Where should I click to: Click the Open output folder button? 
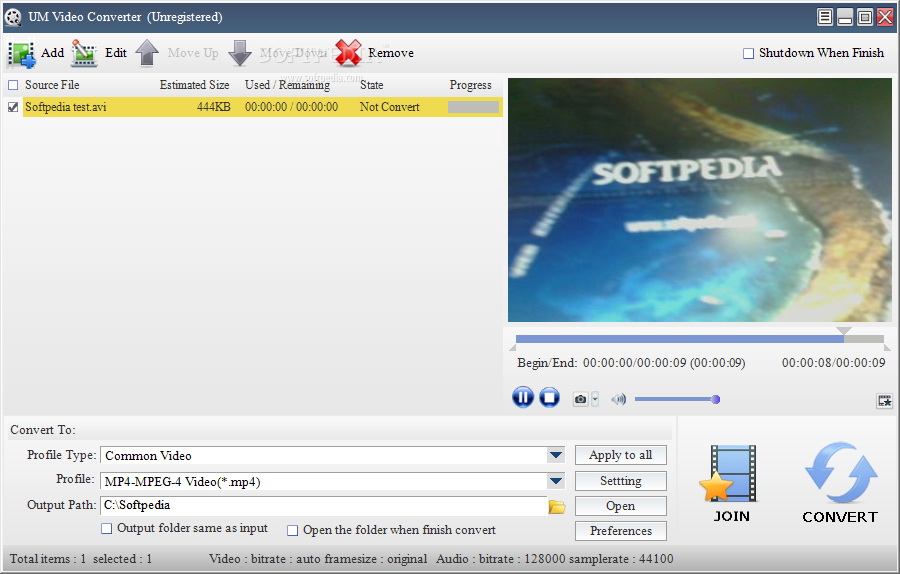[620, 506]
